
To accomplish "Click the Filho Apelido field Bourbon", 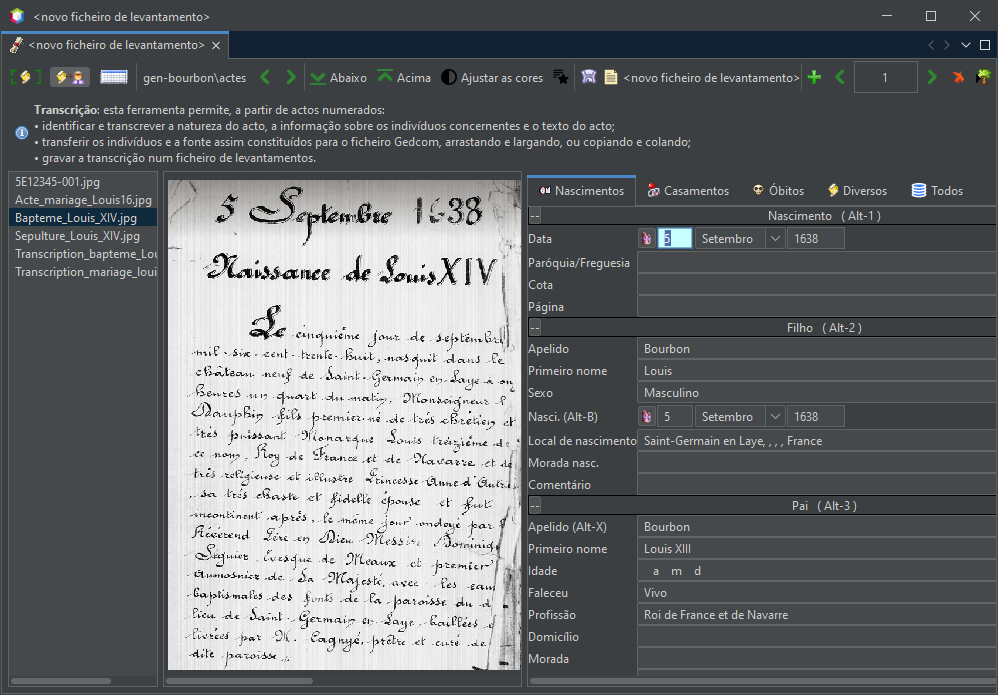I will click(x=817, y=349).
